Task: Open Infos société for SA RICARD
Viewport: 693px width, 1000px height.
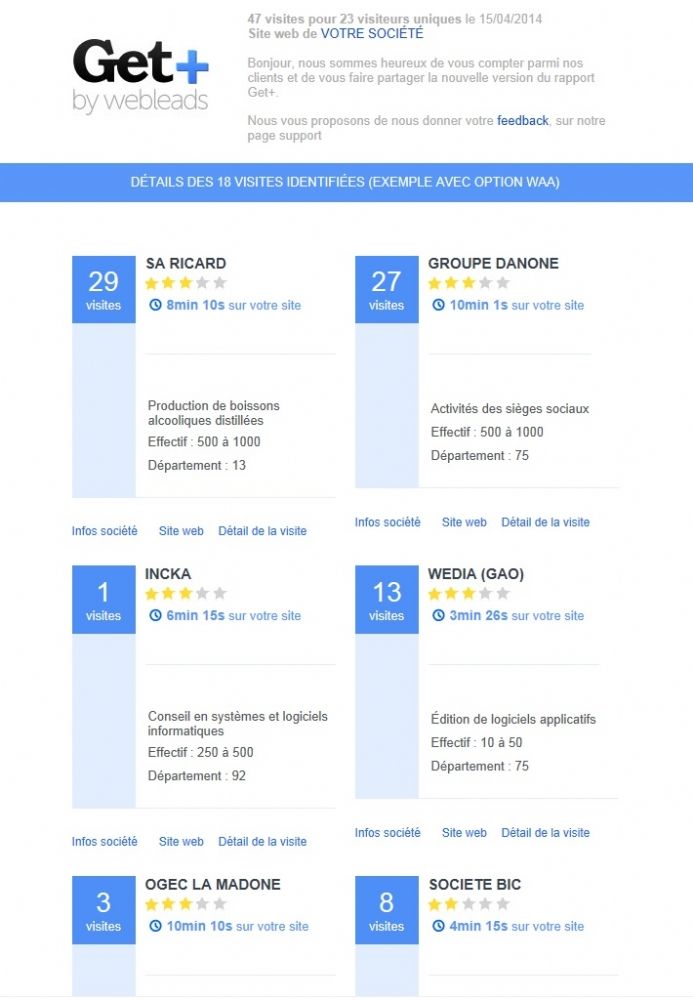Action: (105, 531)
